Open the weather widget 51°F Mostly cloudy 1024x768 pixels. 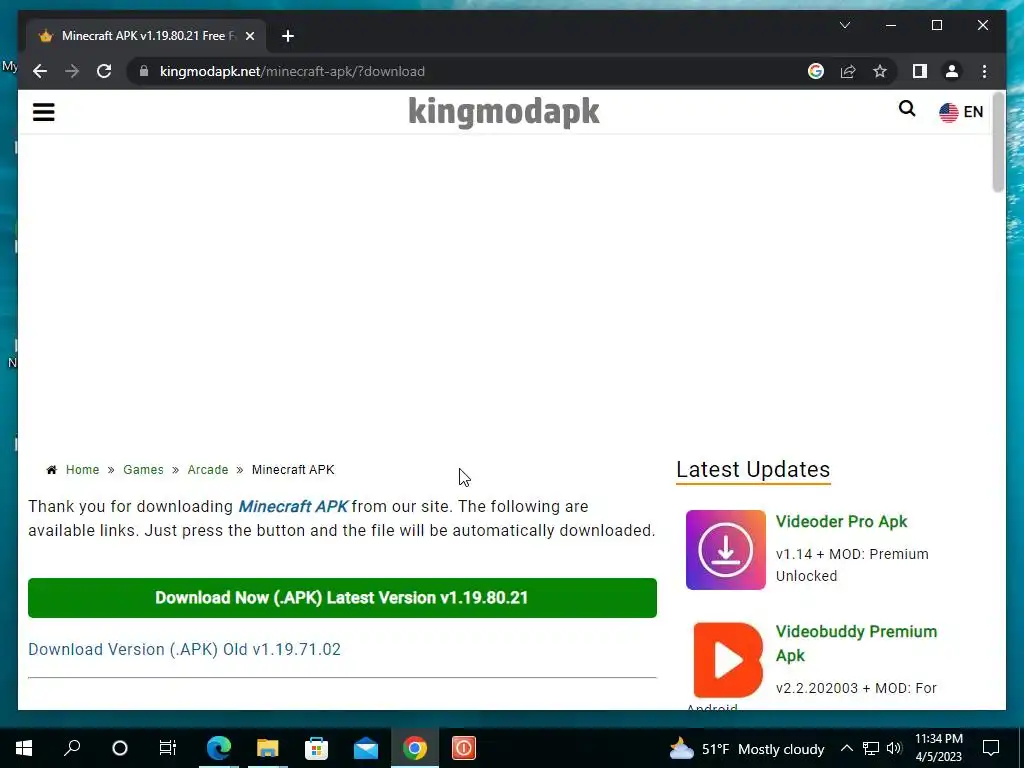pyautogui.click(x=746, y=748)
